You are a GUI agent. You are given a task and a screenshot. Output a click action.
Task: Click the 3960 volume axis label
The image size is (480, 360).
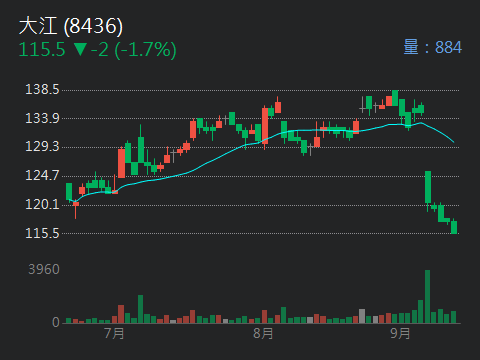(x=44, y=269)
